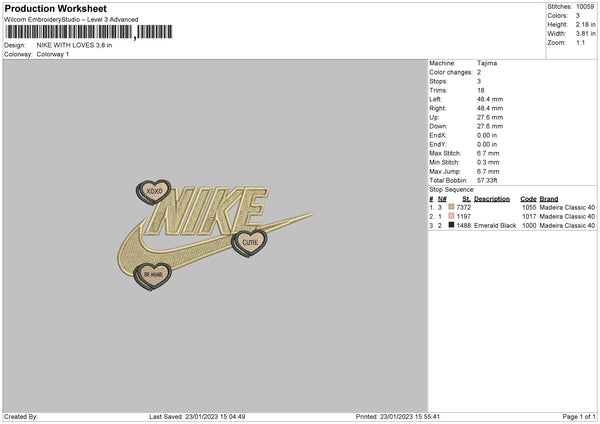Viewport: 600px width, 424px height.
Task: Click thread code 1017
Action: (x=529, y=217)
